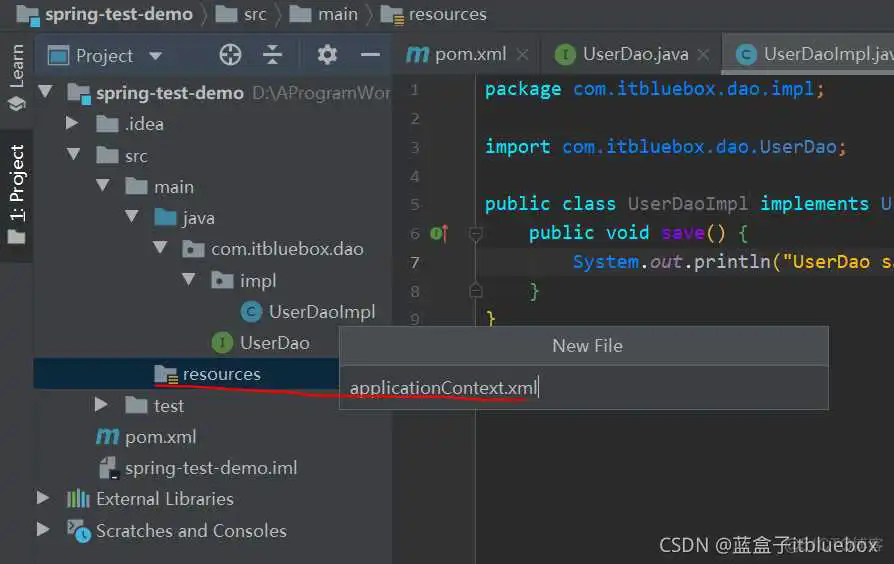Click the Collapse All icon in Project panel
The image size is (894, 564).
point(272,55)
